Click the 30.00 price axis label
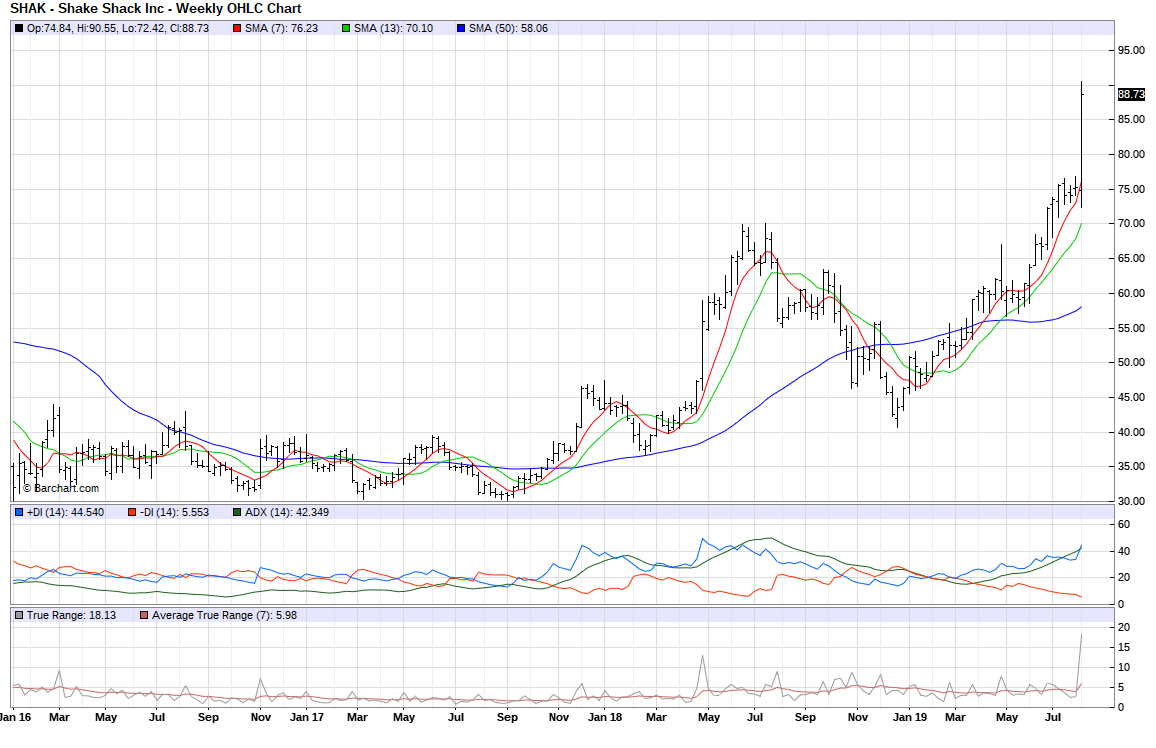 (x=1132, y=501)
